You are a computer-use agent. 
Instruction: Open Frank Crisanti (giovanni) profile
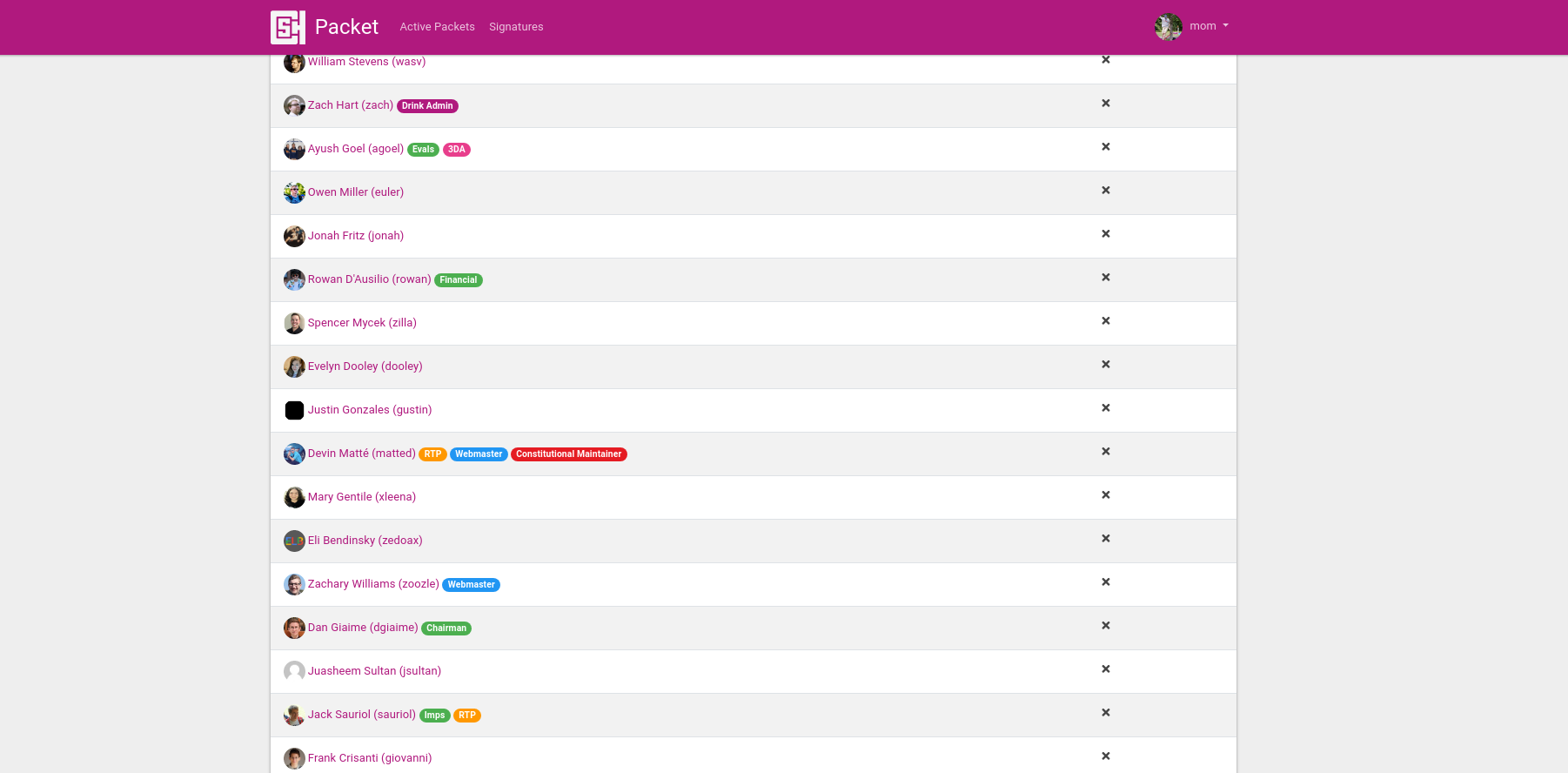370,758
